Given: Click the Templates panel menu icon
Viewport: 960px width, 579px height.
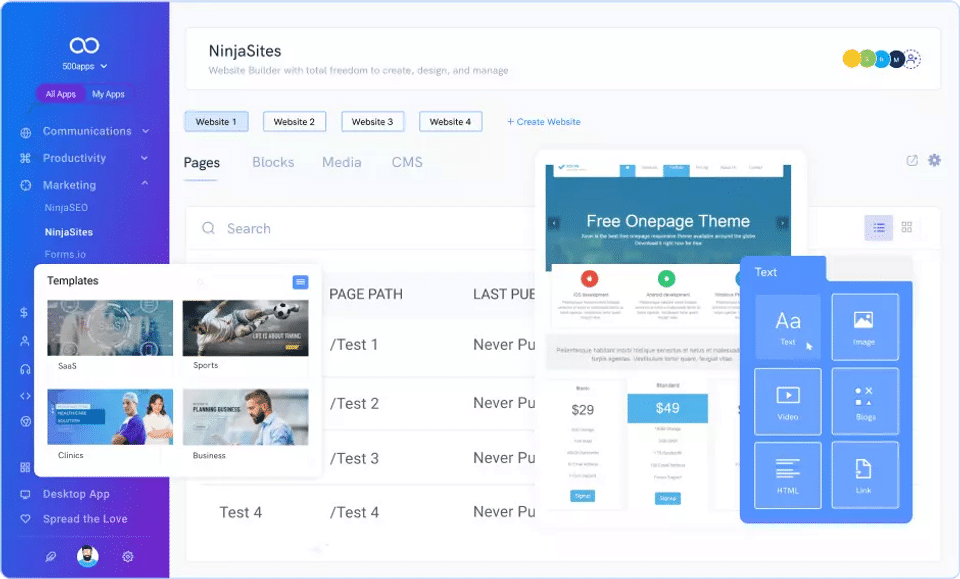Looking at the screenshot, I should point(300,282).
